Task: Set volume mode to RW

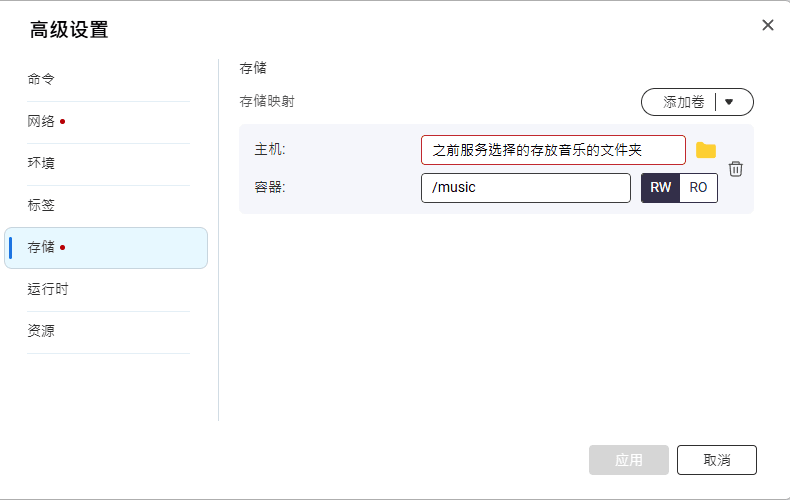Action: [x=661, y=188]
